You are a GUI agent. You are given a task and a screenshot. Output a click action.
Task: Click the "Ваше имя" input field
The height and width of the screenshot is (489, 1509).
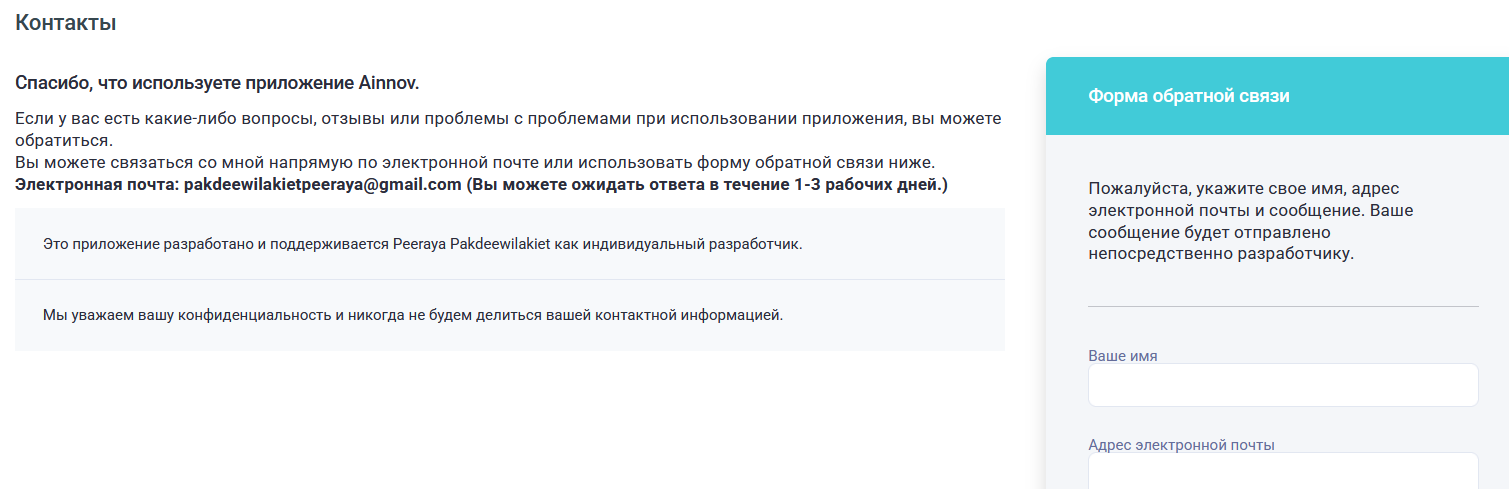[1282, 385]
